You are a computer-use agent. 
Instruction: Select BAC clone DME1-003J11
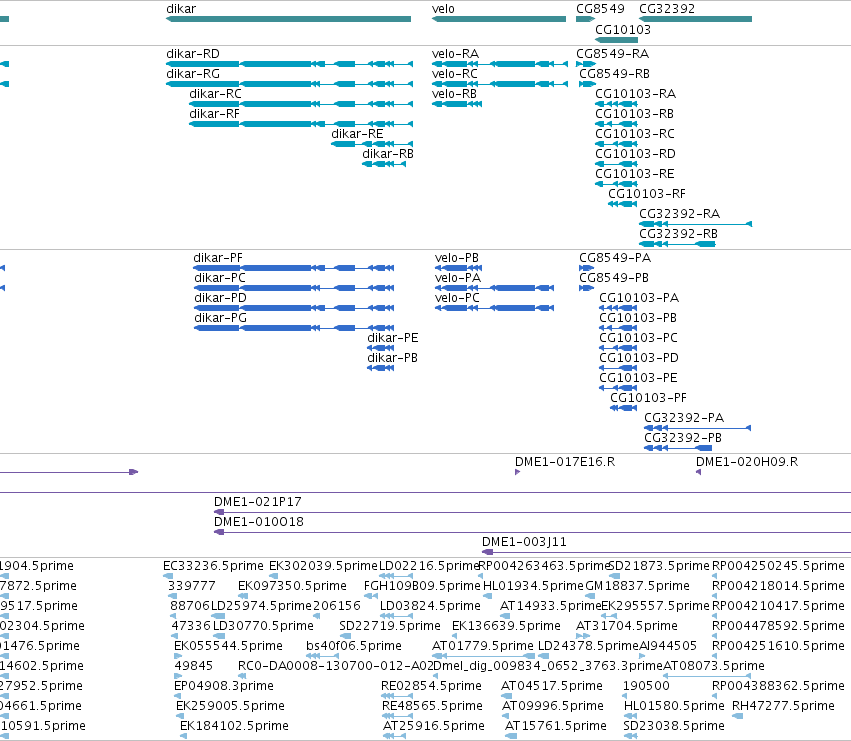click(524, 542)
